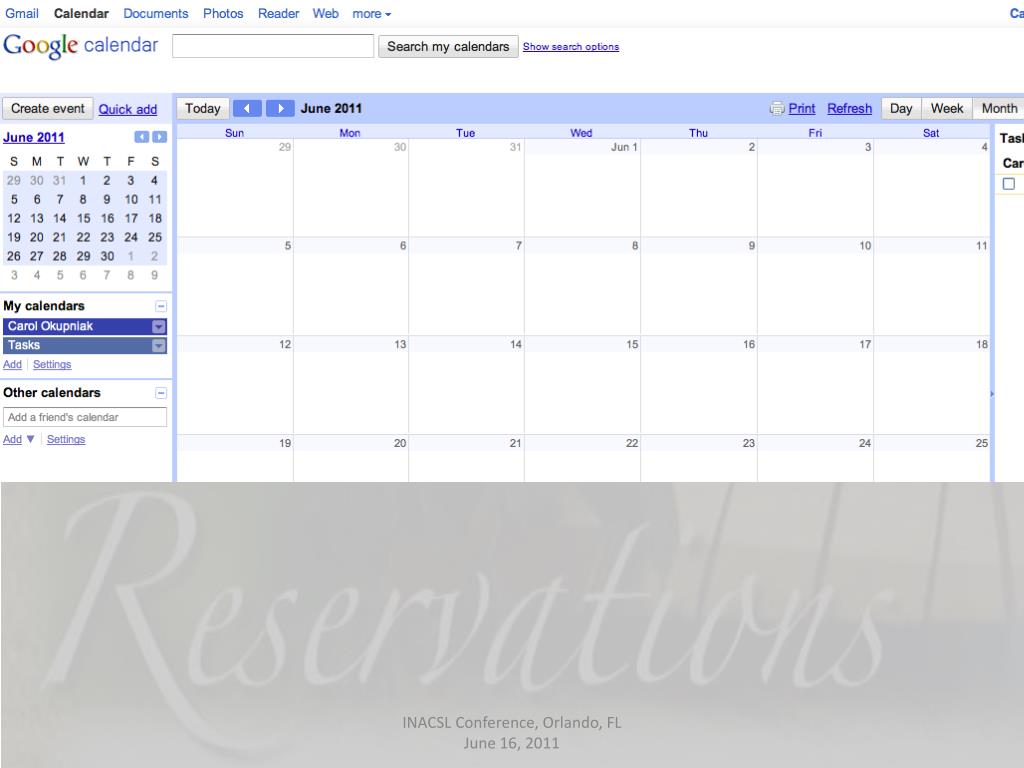Click the Quick add link

pyautogui.click(x=128, y=110)
